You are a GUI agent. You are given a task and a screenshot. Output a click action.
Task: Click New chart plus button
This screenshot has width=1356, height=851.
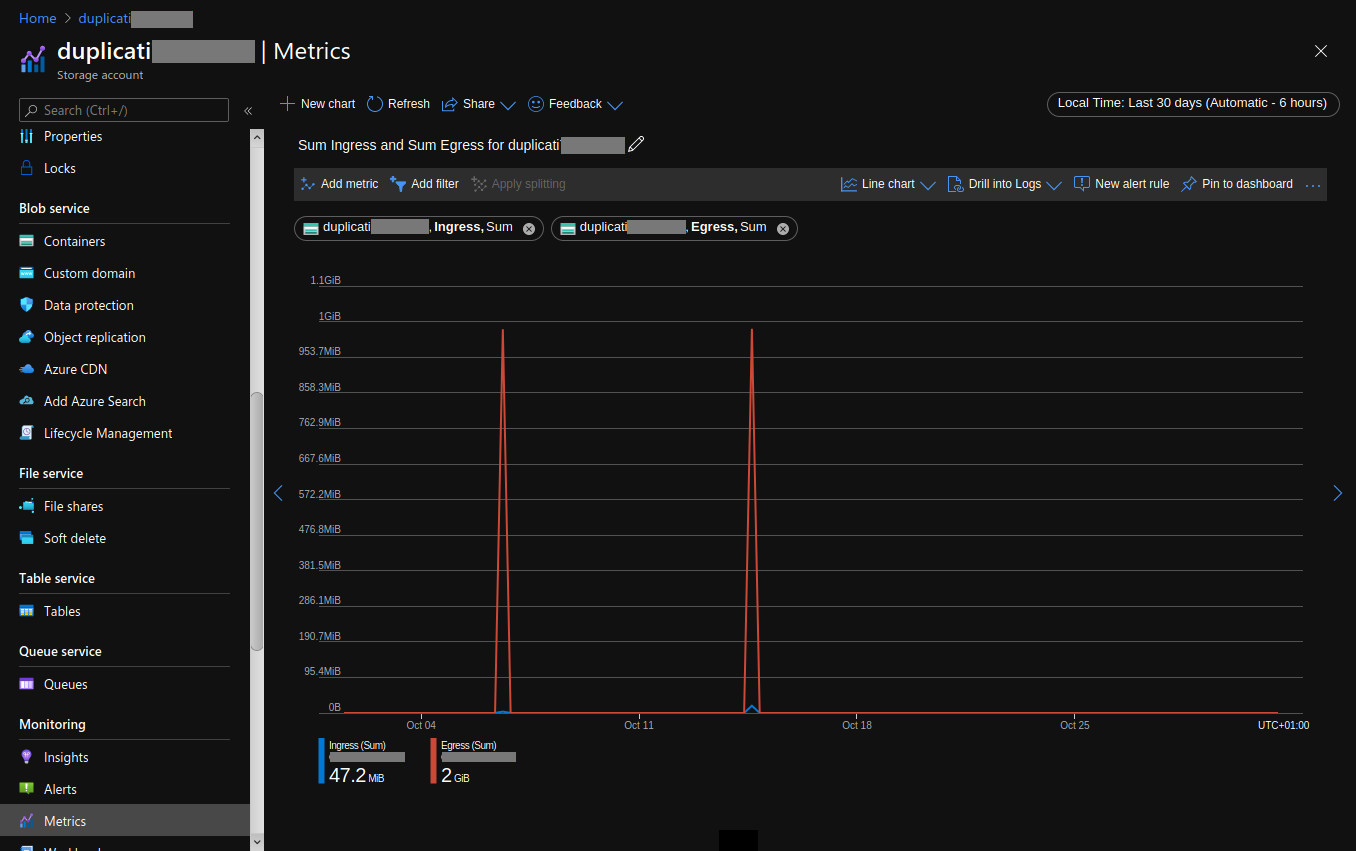[317, 104]
